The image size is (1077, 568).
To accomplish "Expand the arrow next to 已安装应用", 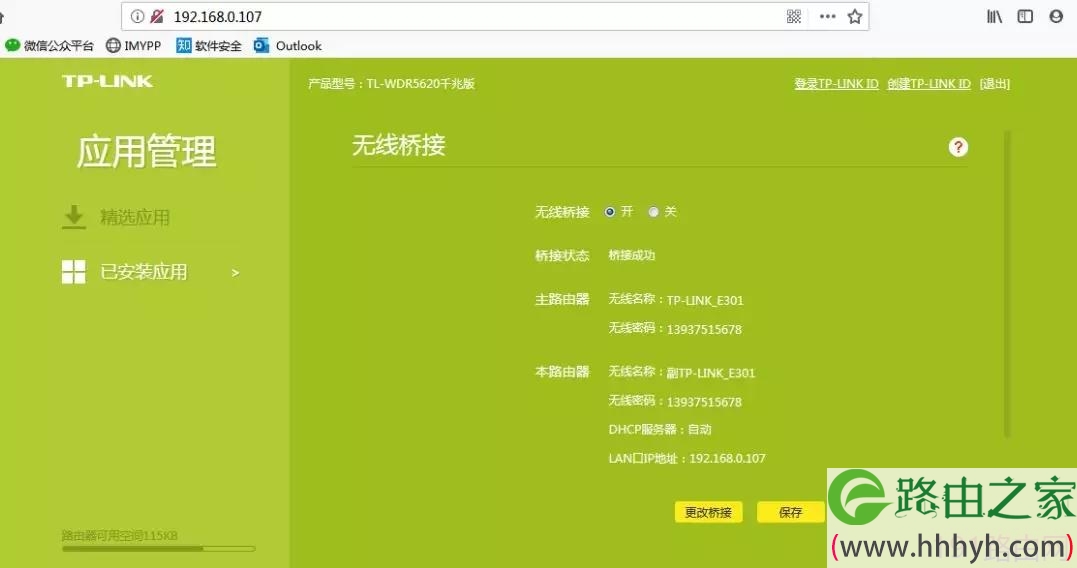I will 236,273.
